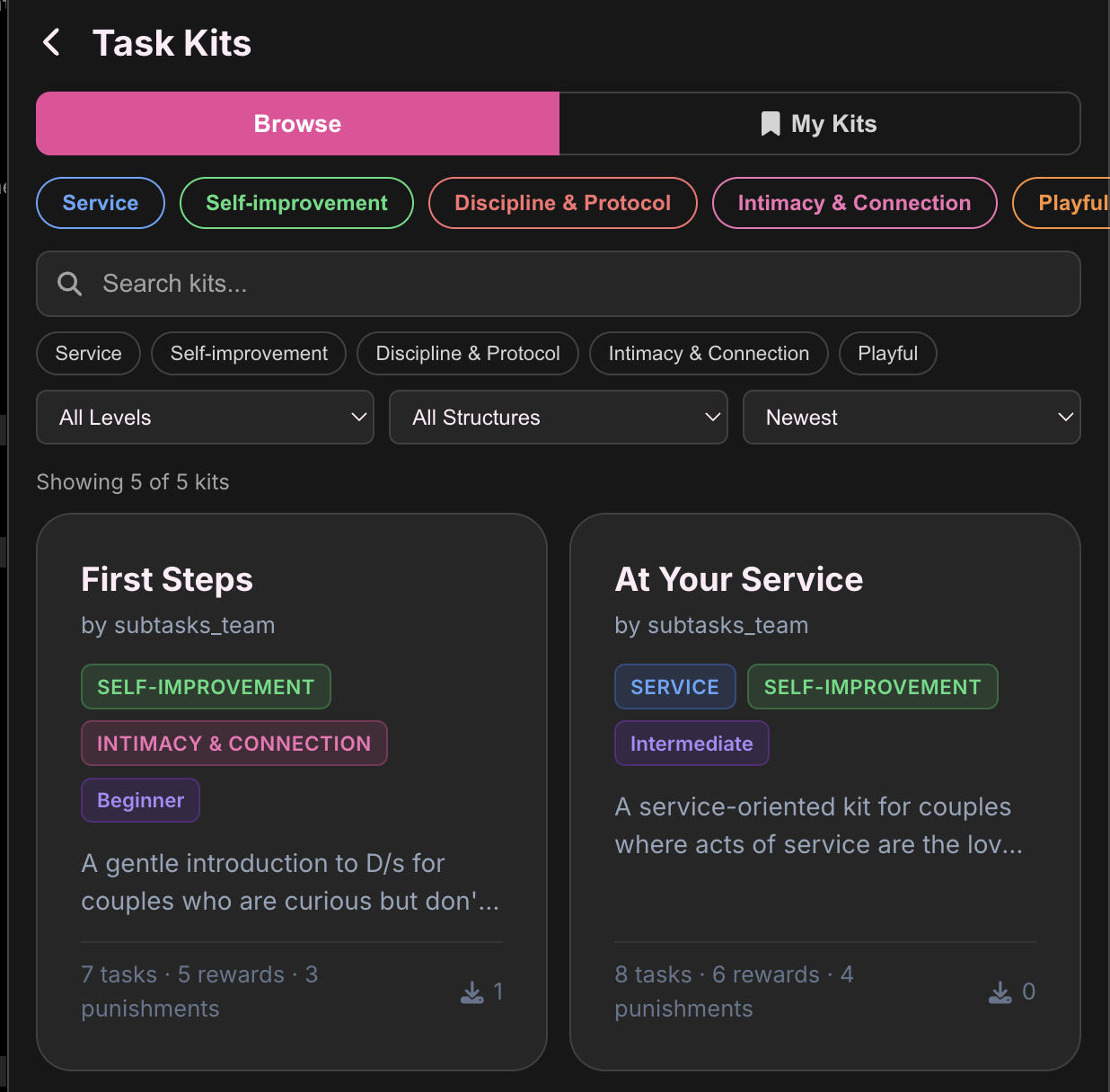Toggle the Service filter chip

pos(87,353)
